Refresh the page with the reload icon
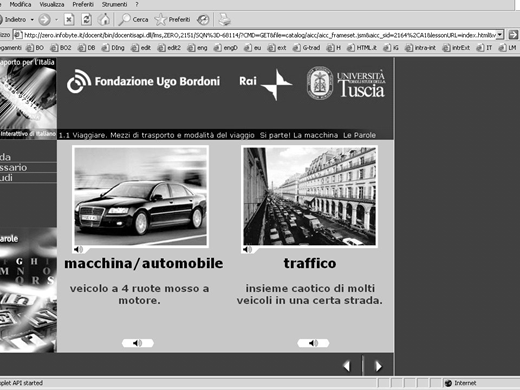This screenshot has height=390, width=520. coord(86,20)
